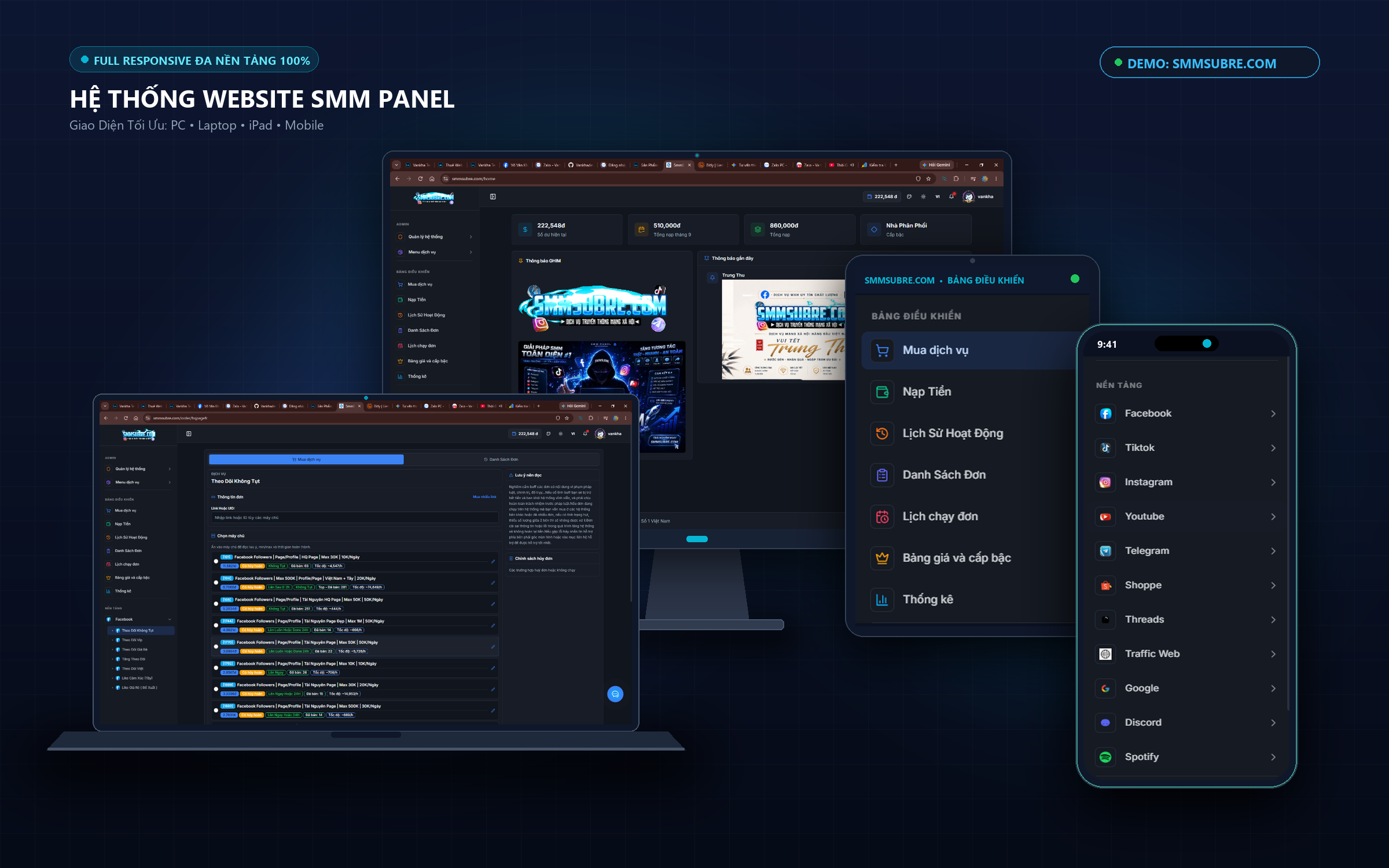Click the notification bell in the laptop header
This screenshot has height=868, width=1389.
pos(585,433)
